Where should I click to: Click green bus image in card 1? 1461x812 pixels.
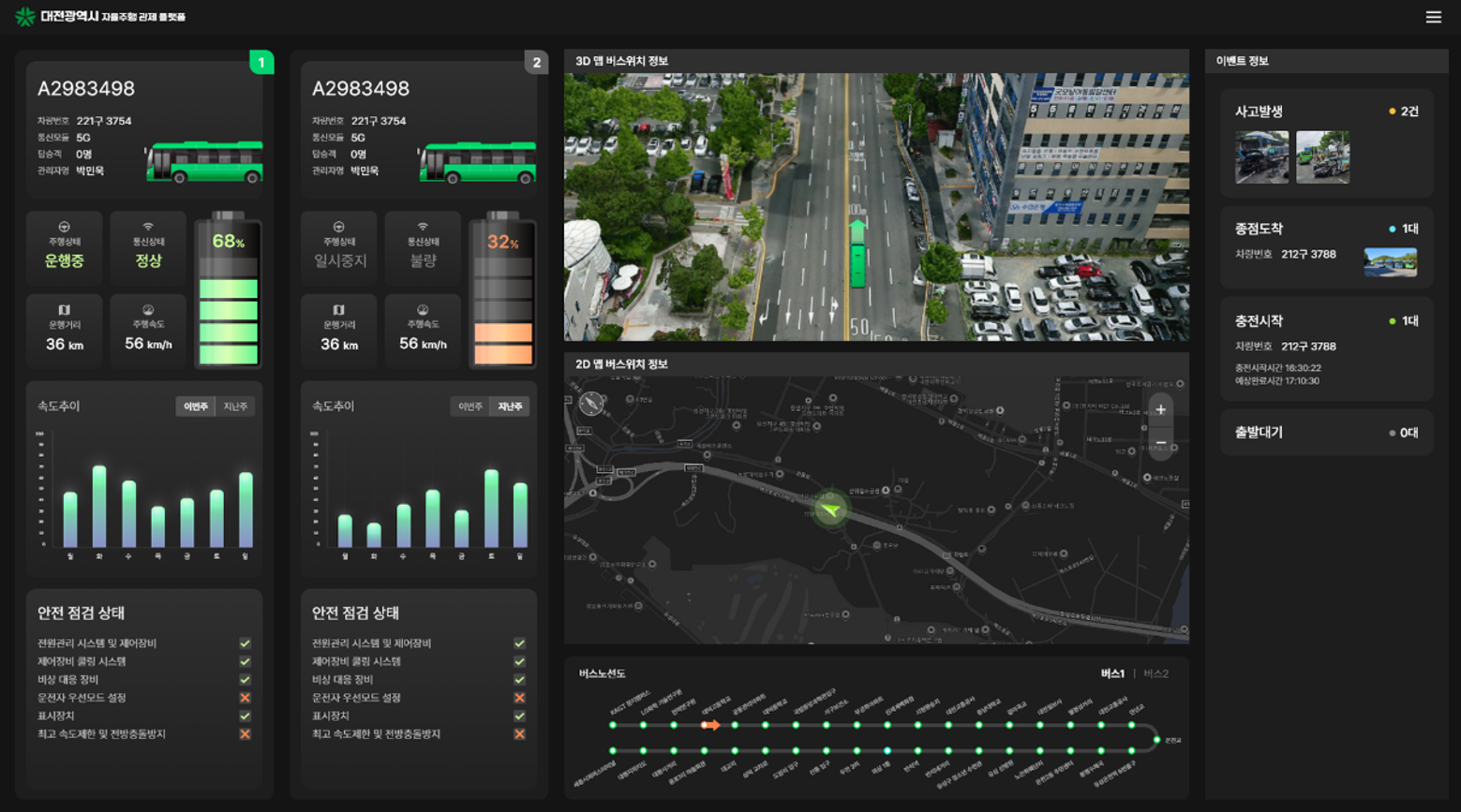(x=204, y=163)
